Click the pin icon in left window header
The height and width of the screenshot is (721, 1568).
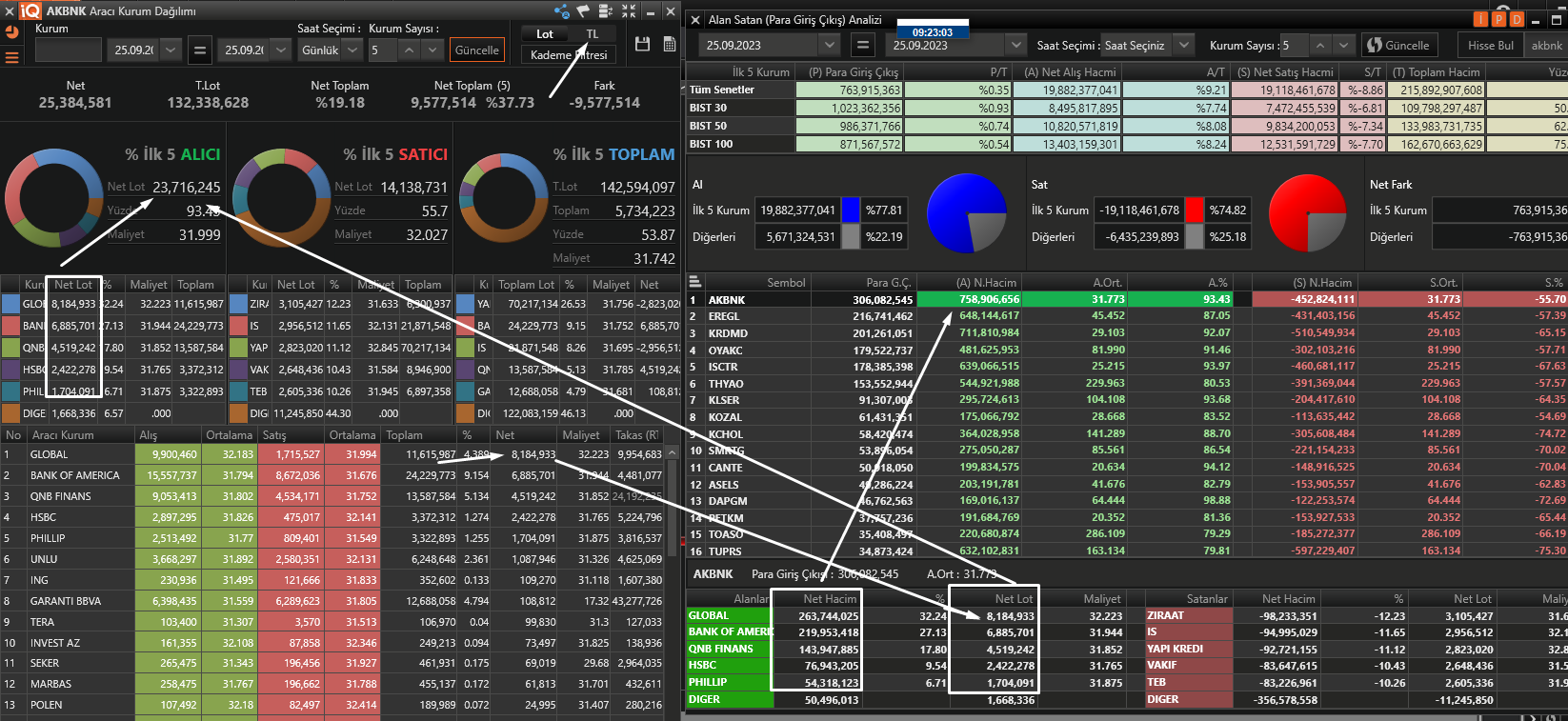point(583,11)
